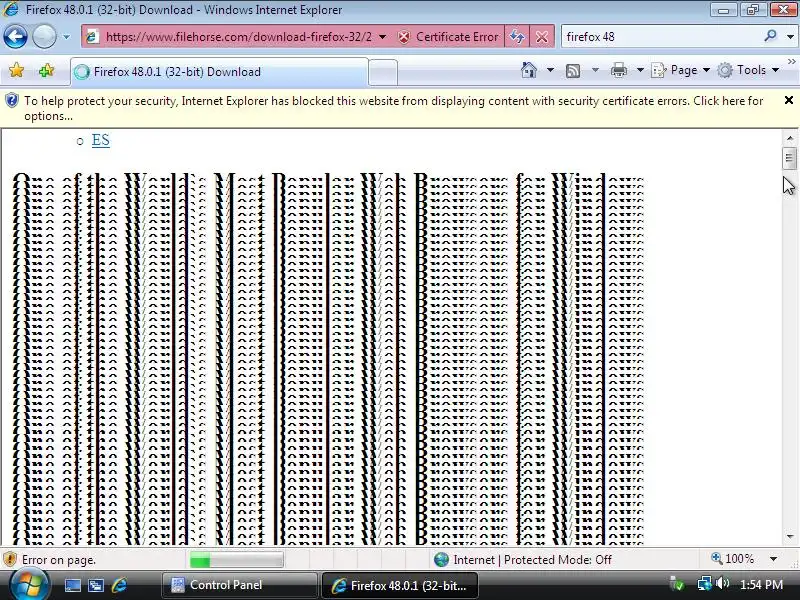Go back with the browser Back arrow
800x600 pixels.
point(15,37)
